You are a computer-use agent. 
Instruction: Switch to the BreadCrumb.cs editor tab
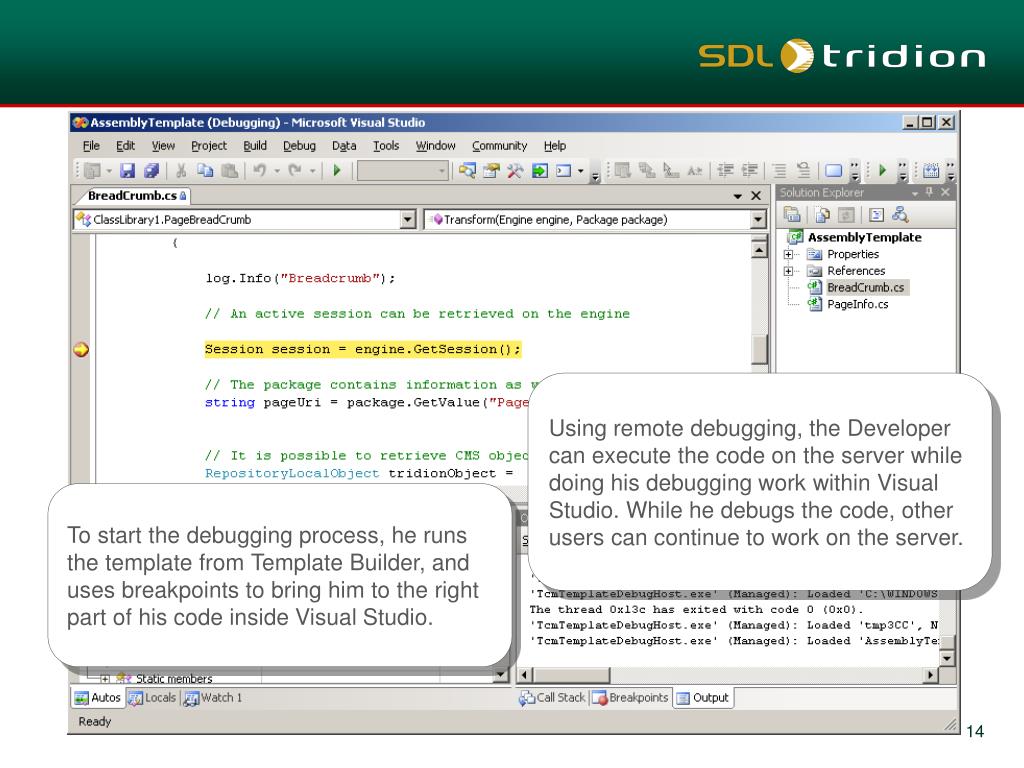133,195
